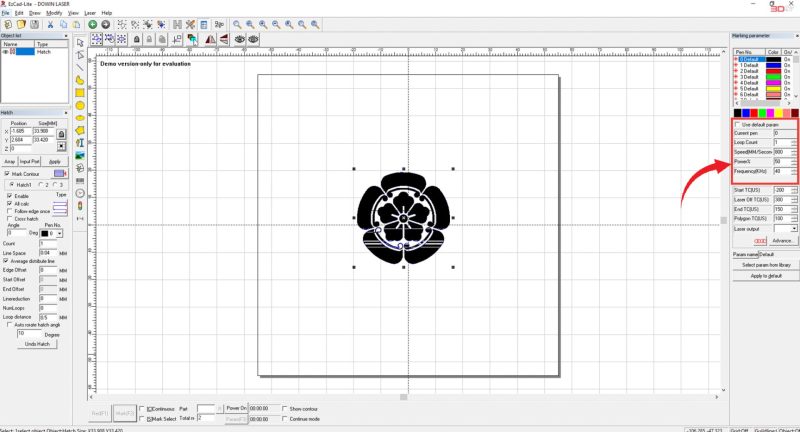Open the File menu
The width and height of the screenshot is (800, 432).
click(x=6, y=13)
